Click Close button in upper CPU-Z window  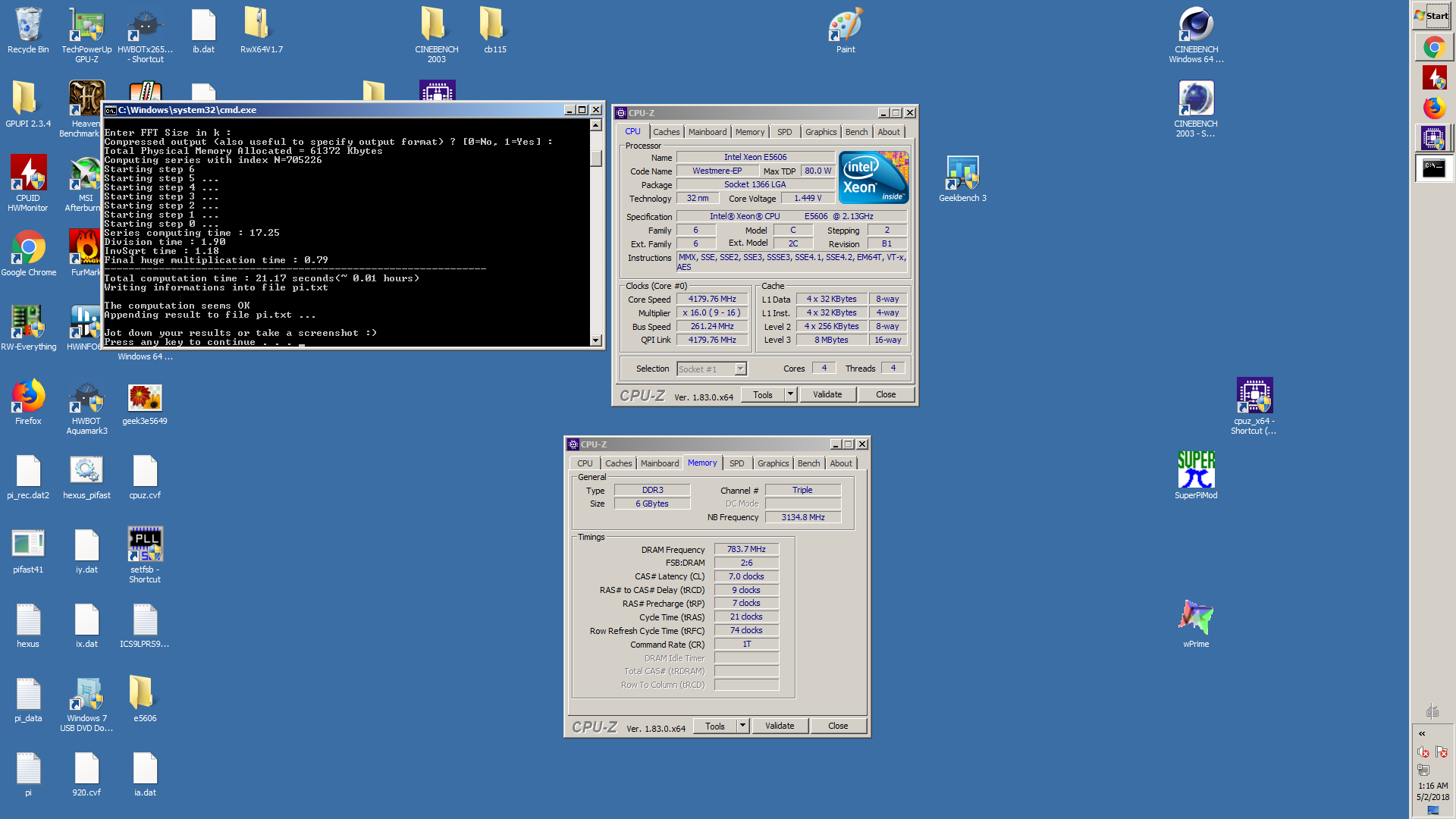point(886,394)
